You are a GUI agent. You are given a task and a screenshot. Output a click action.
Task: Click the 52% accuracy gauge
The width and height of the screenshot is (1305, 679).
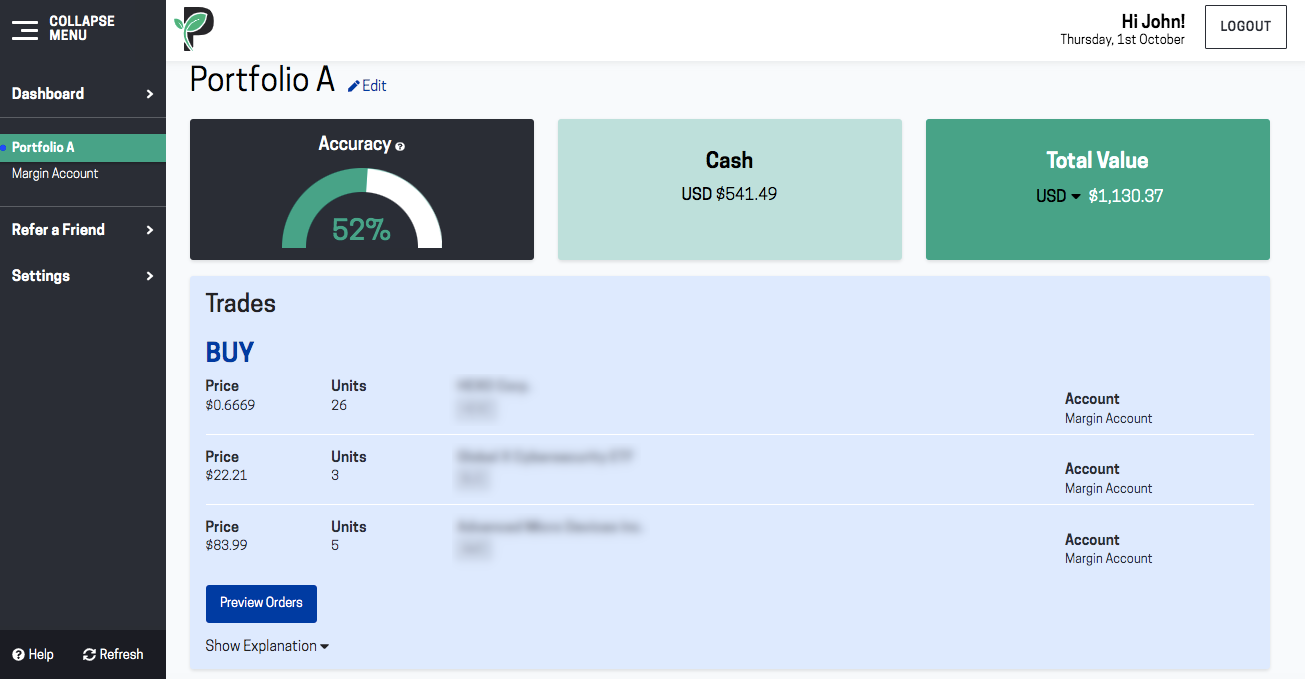coord(362,210)
